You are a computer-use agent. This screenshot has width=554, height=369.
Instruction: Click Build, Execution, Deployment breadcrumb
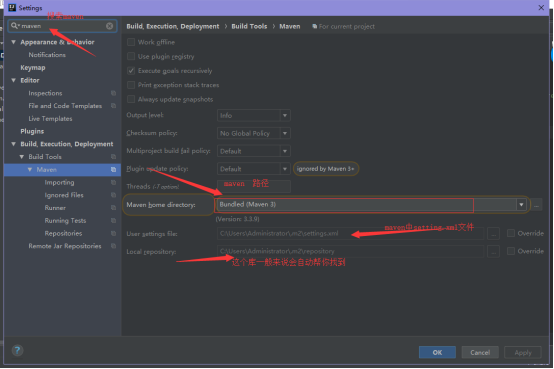(x=173, y=27)
